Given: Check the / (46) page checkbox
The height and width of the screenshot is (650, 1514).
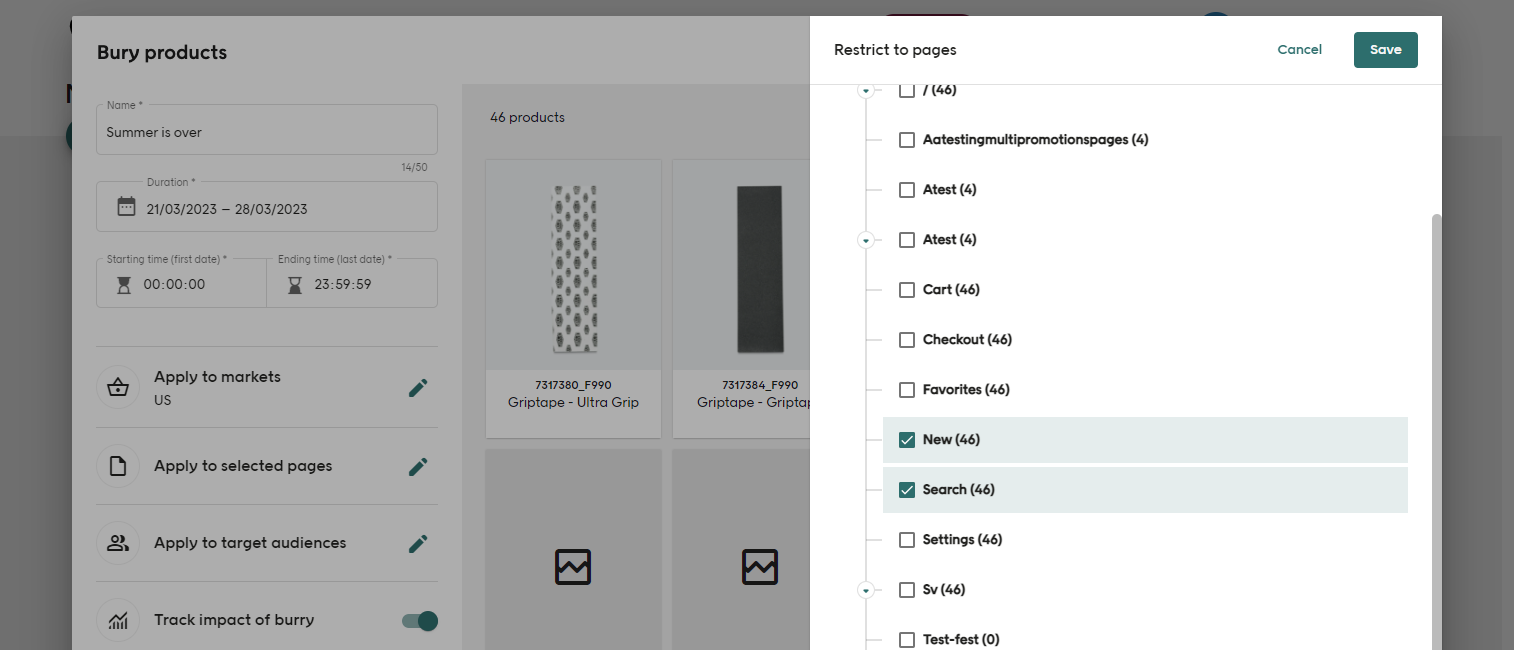Looking at the screenshot, I should pos(907,90).
